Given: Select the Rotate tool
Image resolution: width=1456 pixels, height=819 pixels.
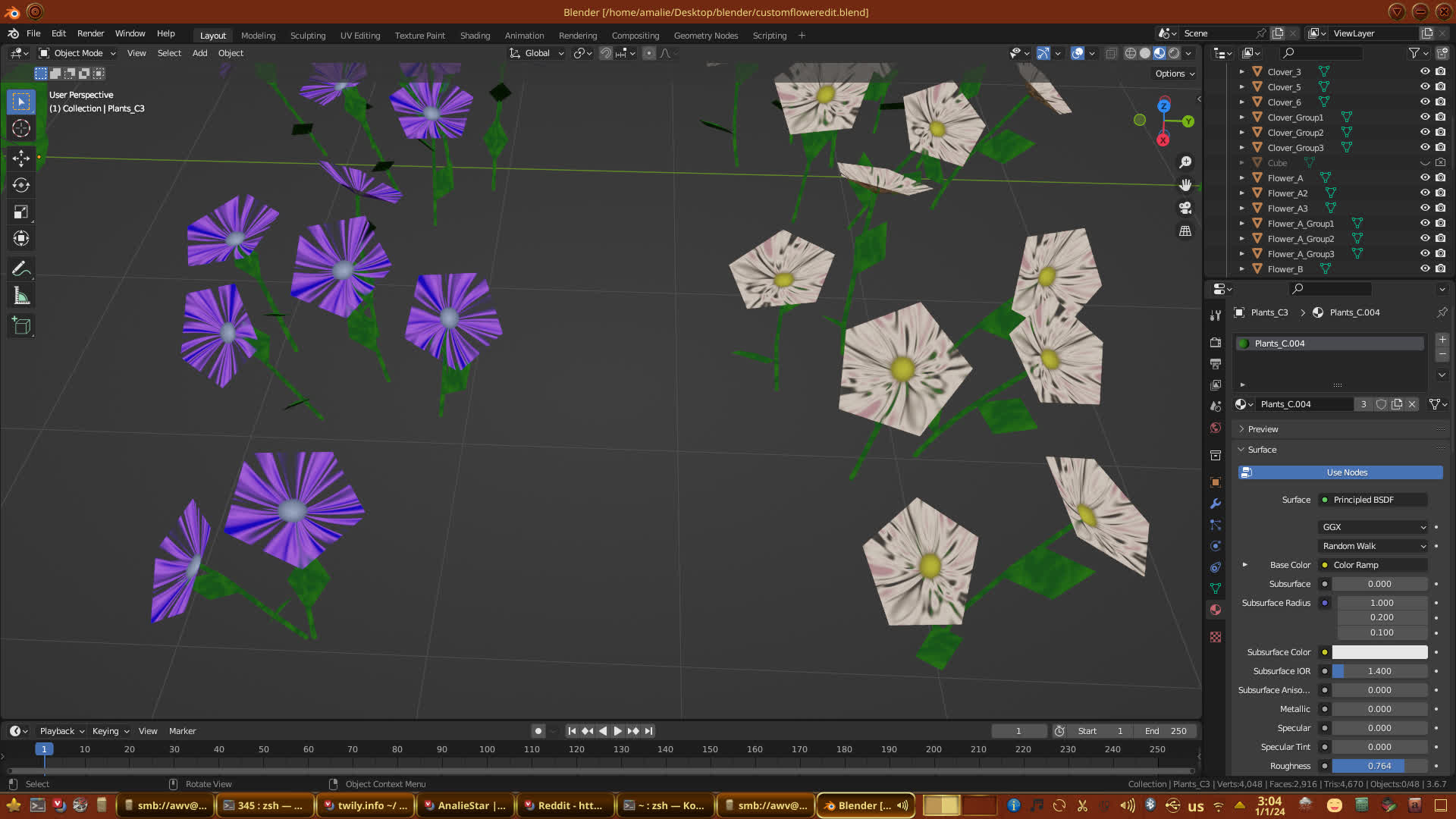Looking at the screenshot, I should (x=21, y=185).
